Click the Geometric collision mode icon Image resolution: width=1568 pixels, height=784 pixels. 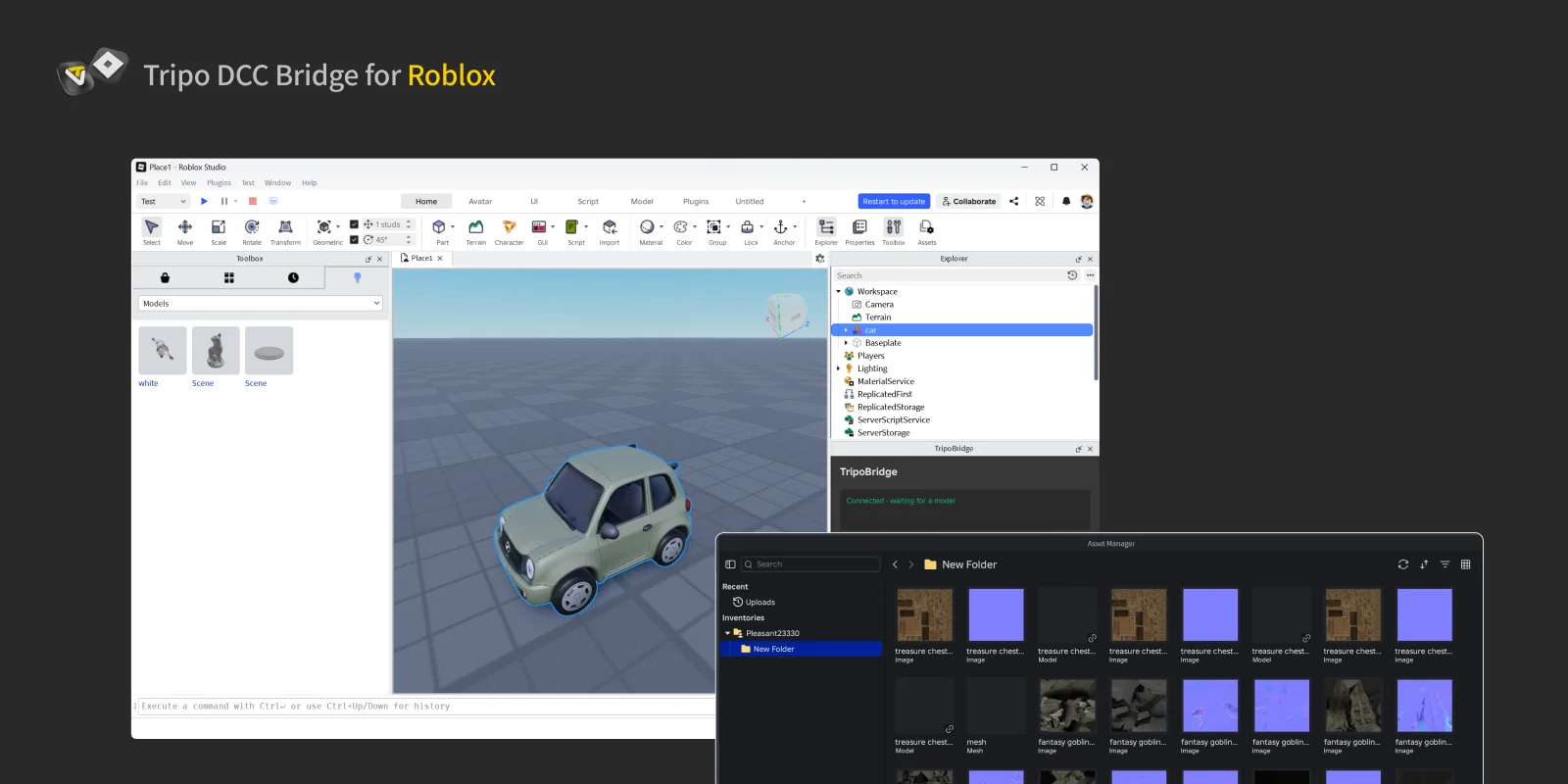tap(324, 227)
